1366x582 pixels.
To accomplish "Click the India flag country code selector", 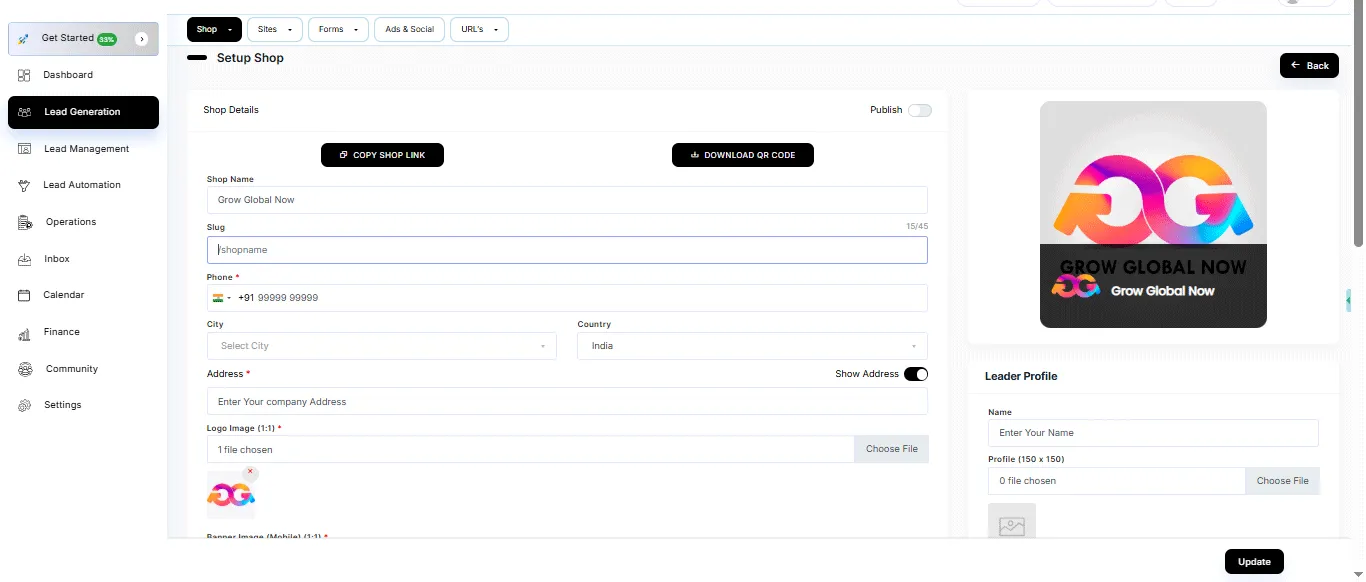I will tap(222, 298).
